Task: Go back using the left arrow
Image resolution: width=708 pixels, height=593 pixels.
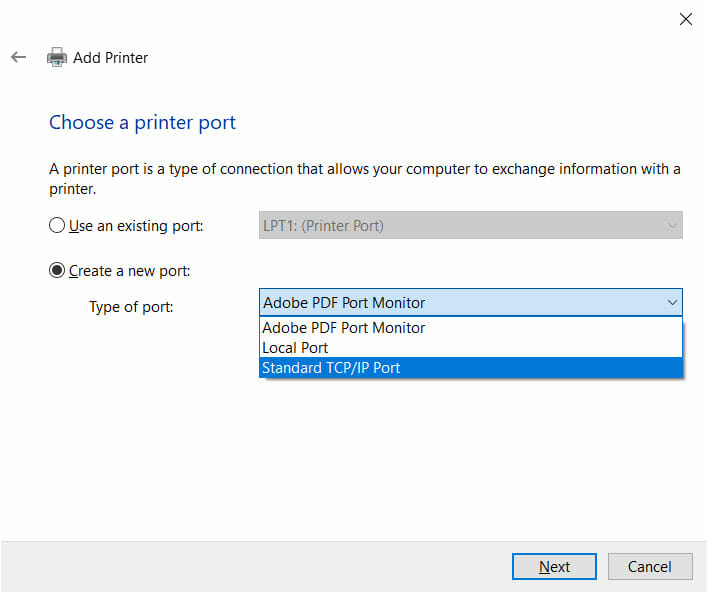Action: [19, 57]
